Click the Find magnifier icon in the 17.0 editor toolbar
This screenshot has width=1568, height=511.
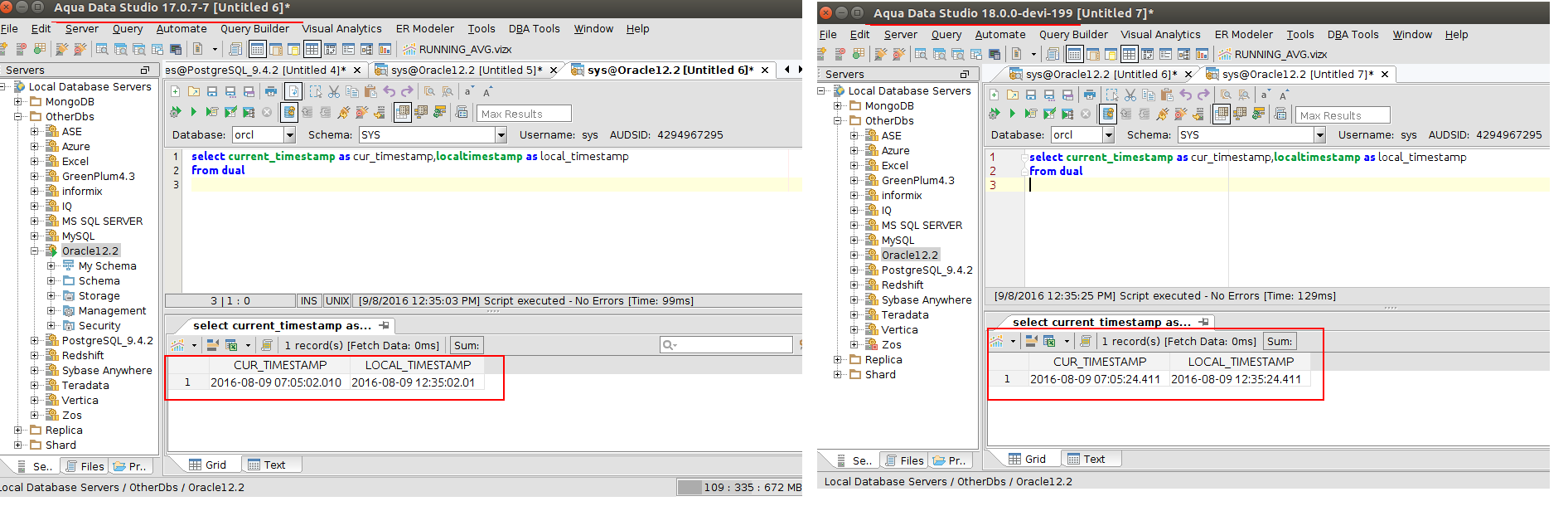point(429,91)
